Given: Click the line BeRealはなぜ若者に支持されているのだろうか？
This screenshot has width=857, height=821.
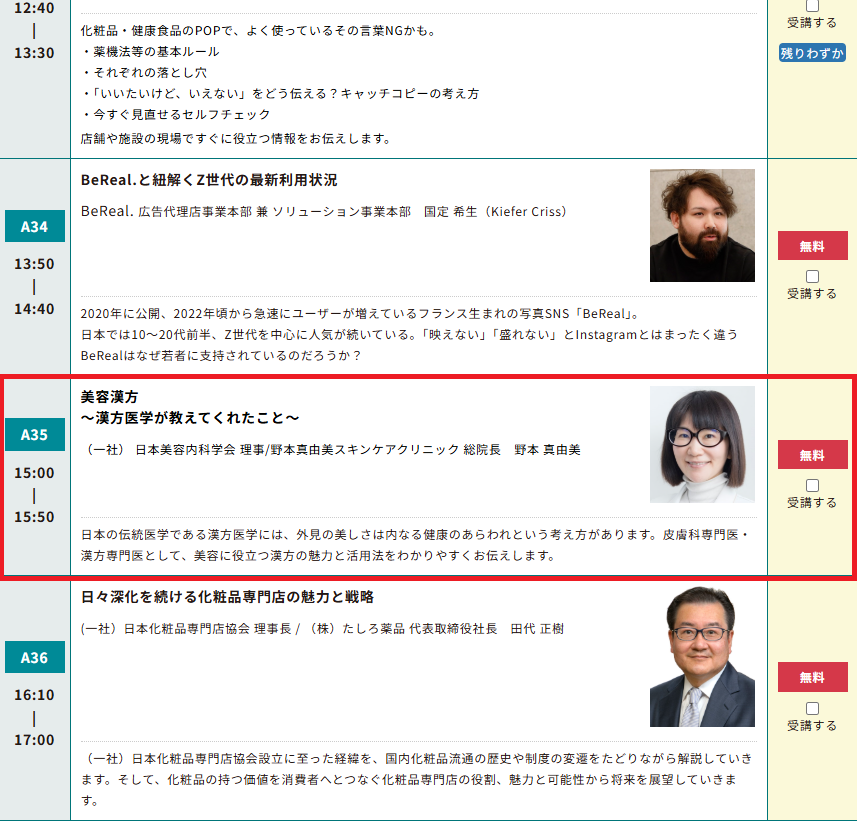Looking at the screenshot, I should (x=221, y=356).
